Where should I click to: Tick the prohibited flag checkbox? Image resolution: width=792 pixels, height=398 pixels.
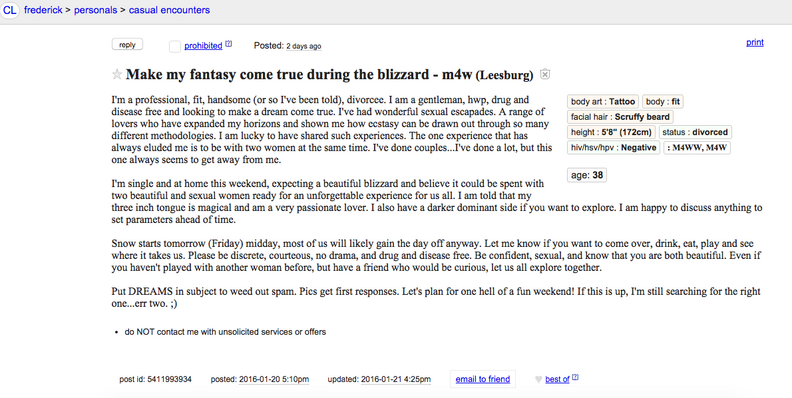(x=175, y=46)
